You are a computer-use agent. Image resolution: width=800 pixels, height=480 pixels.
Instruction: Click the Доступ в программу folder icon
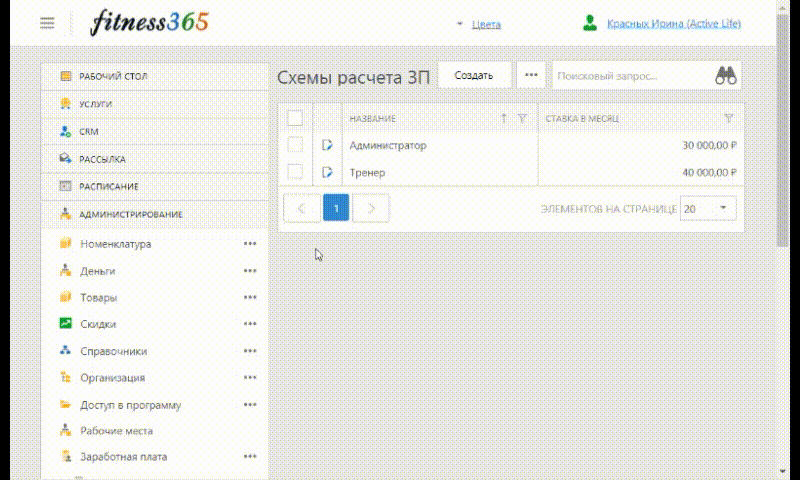65,405
